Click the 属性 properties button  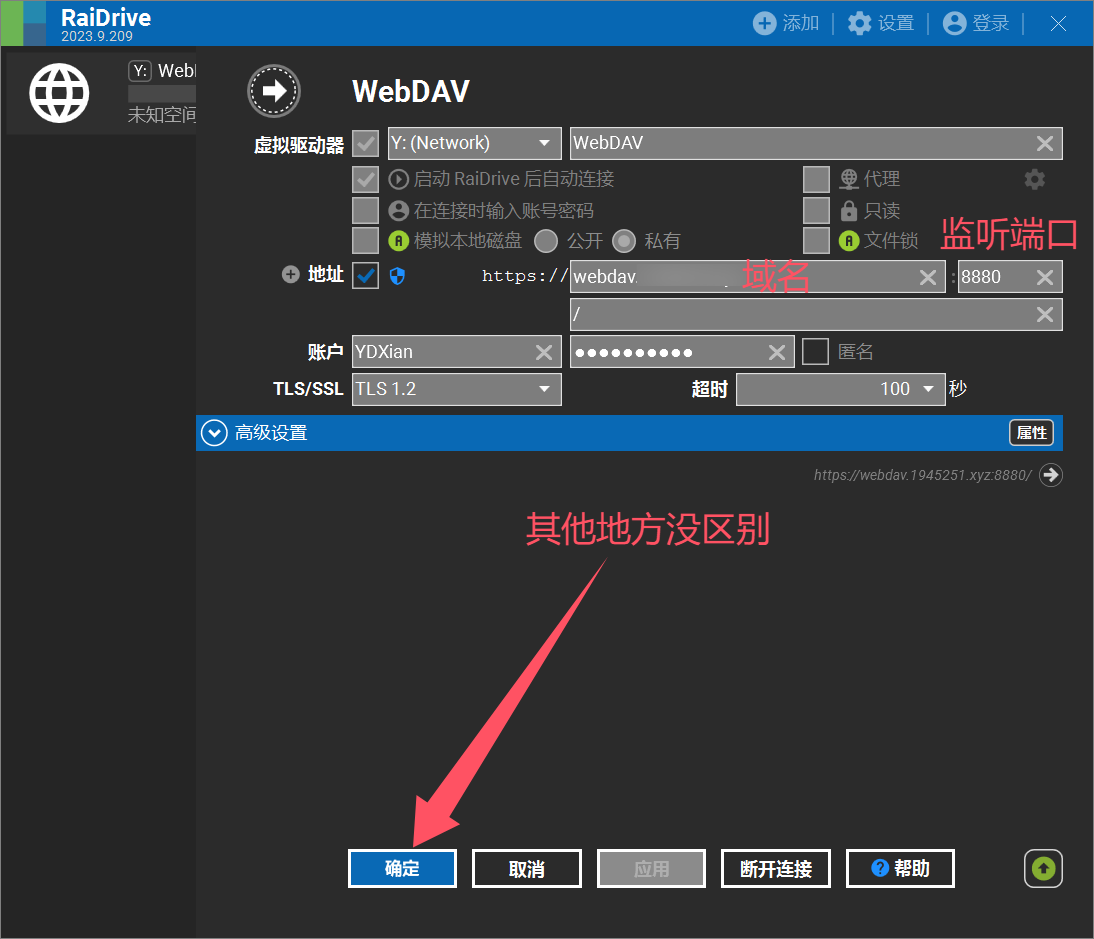pos(1031,433)
